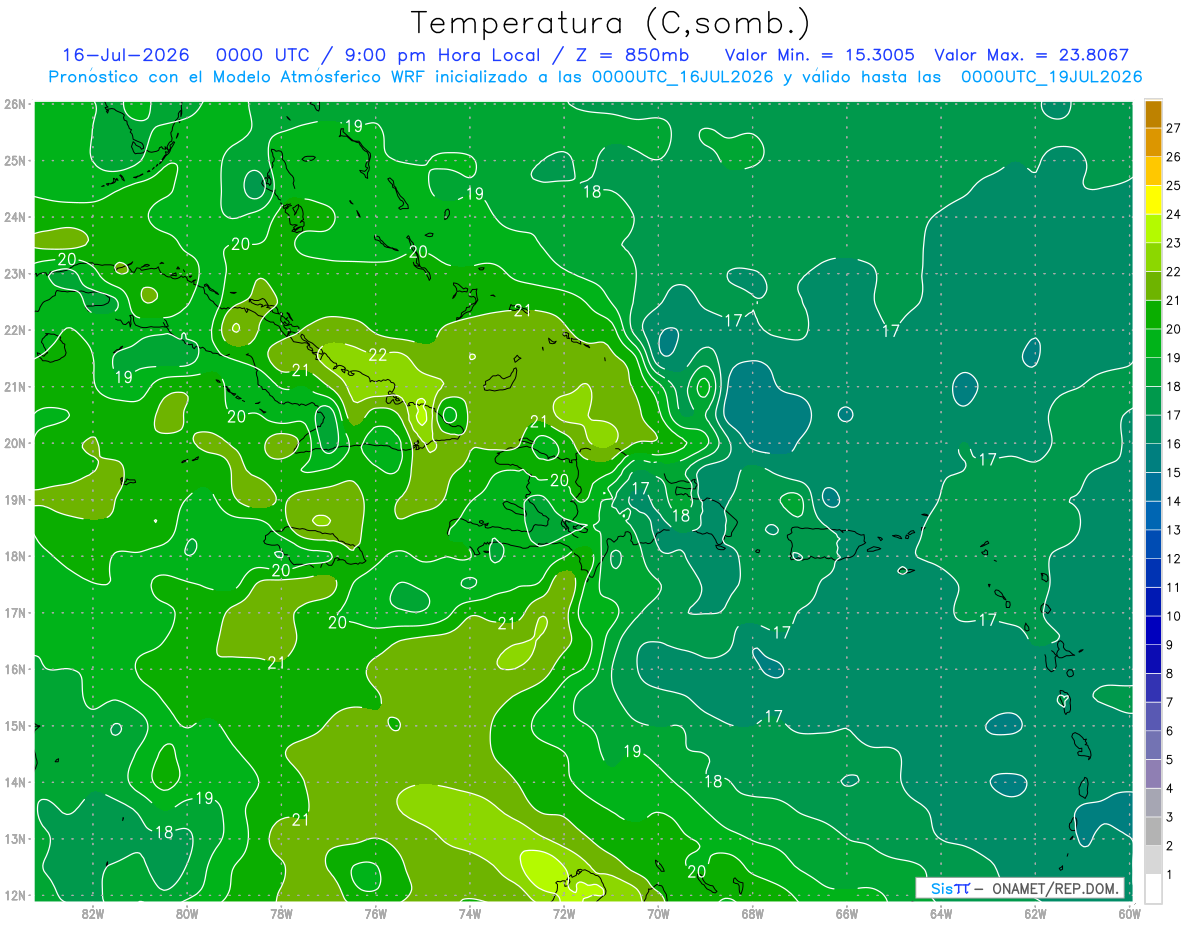The height and width of the screenshot is (927, 1200).
Task: Click the yellow swatch between legend 24 and 25
Action: click(x=1153, y=200)
